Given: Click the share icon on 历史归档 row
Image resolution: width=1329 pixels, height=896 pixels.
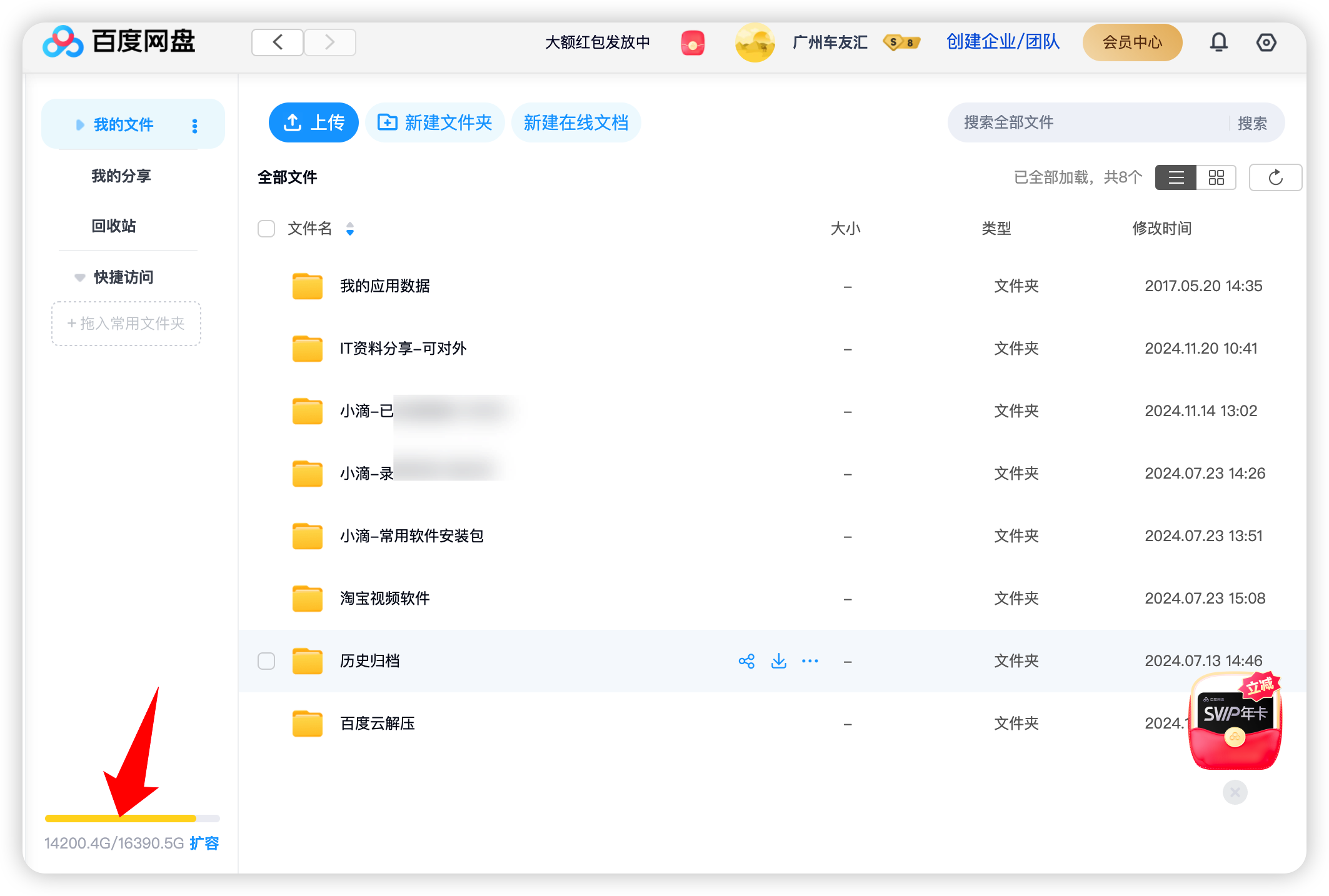Looking at the screenshot, I should coord(746,661).
